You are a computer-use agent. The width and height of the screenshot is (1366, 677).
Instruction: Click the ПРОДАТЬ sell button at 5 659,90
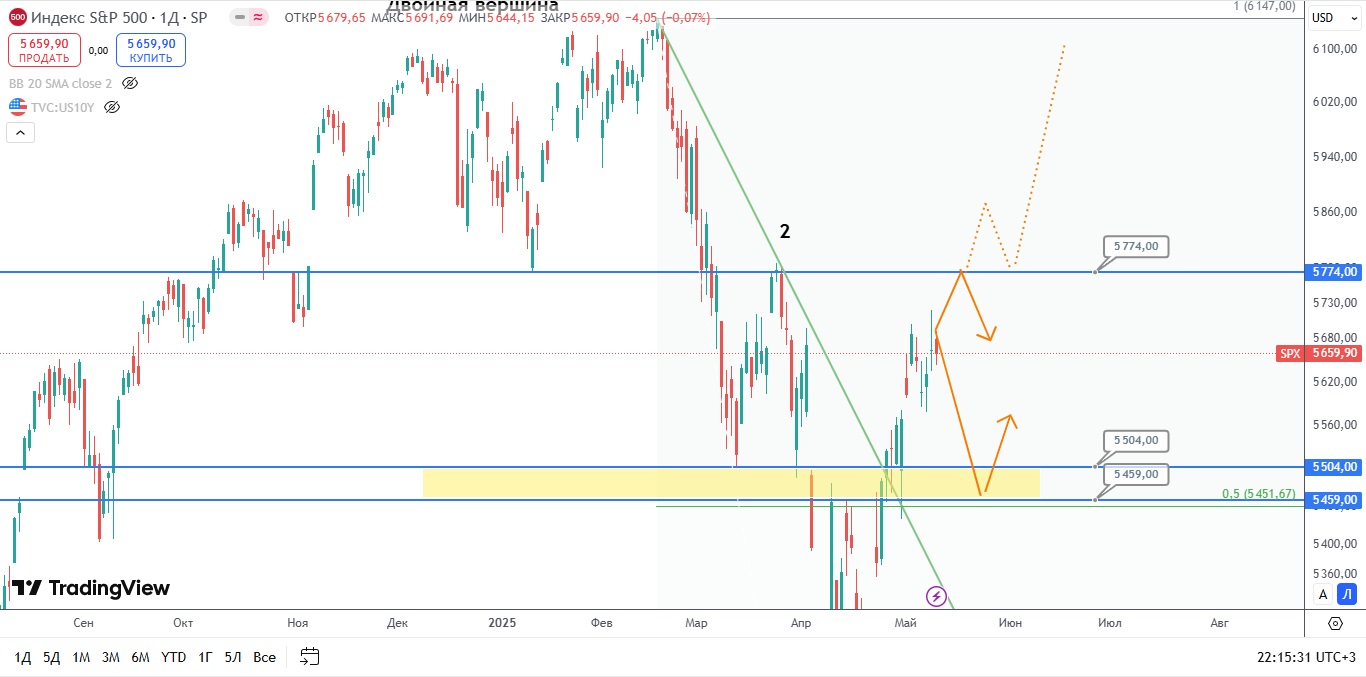click(44, 50)
